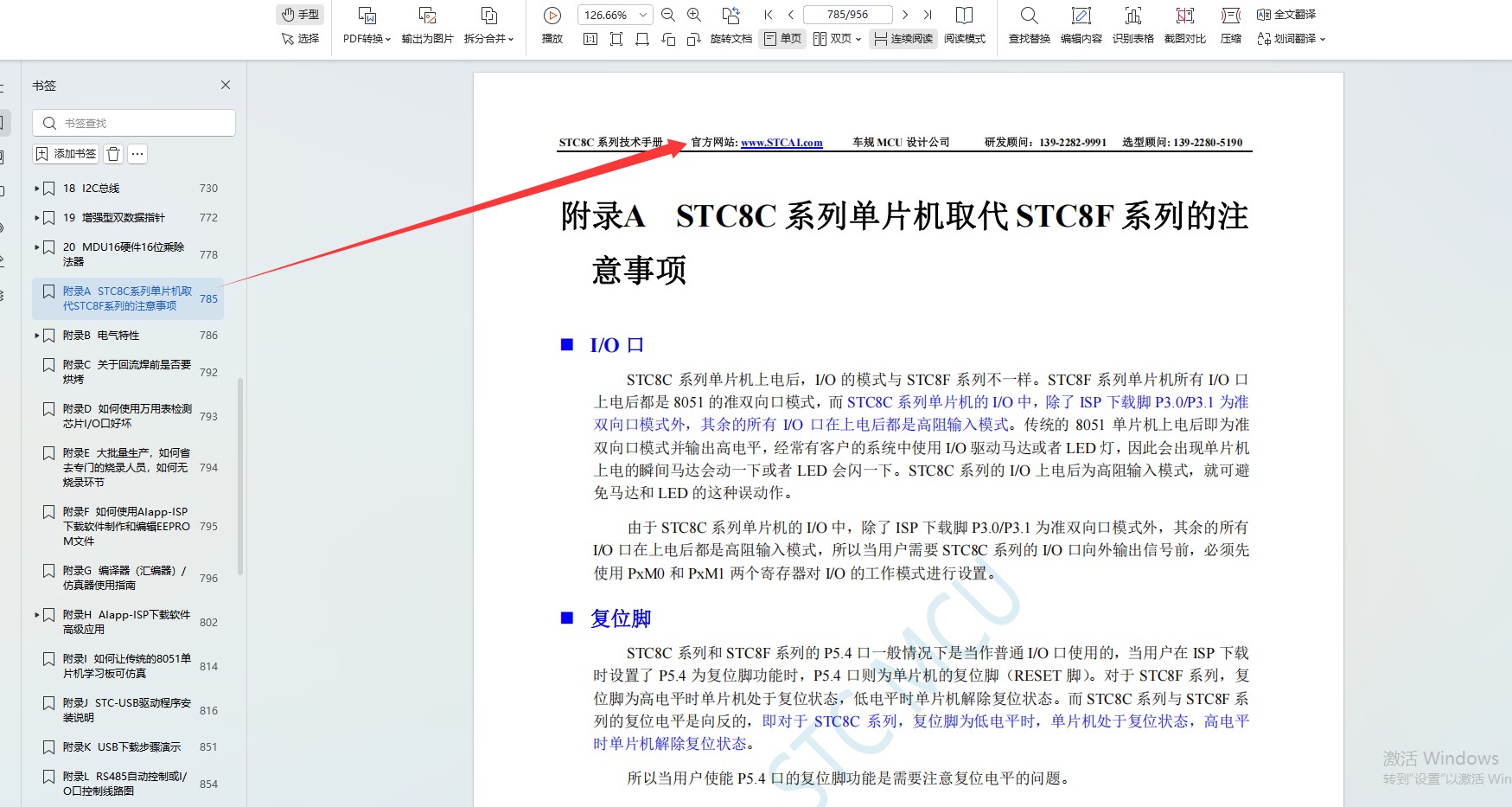
Task: Click the bookmarks panel vertical scrollbar
Action: coord(240,476)
